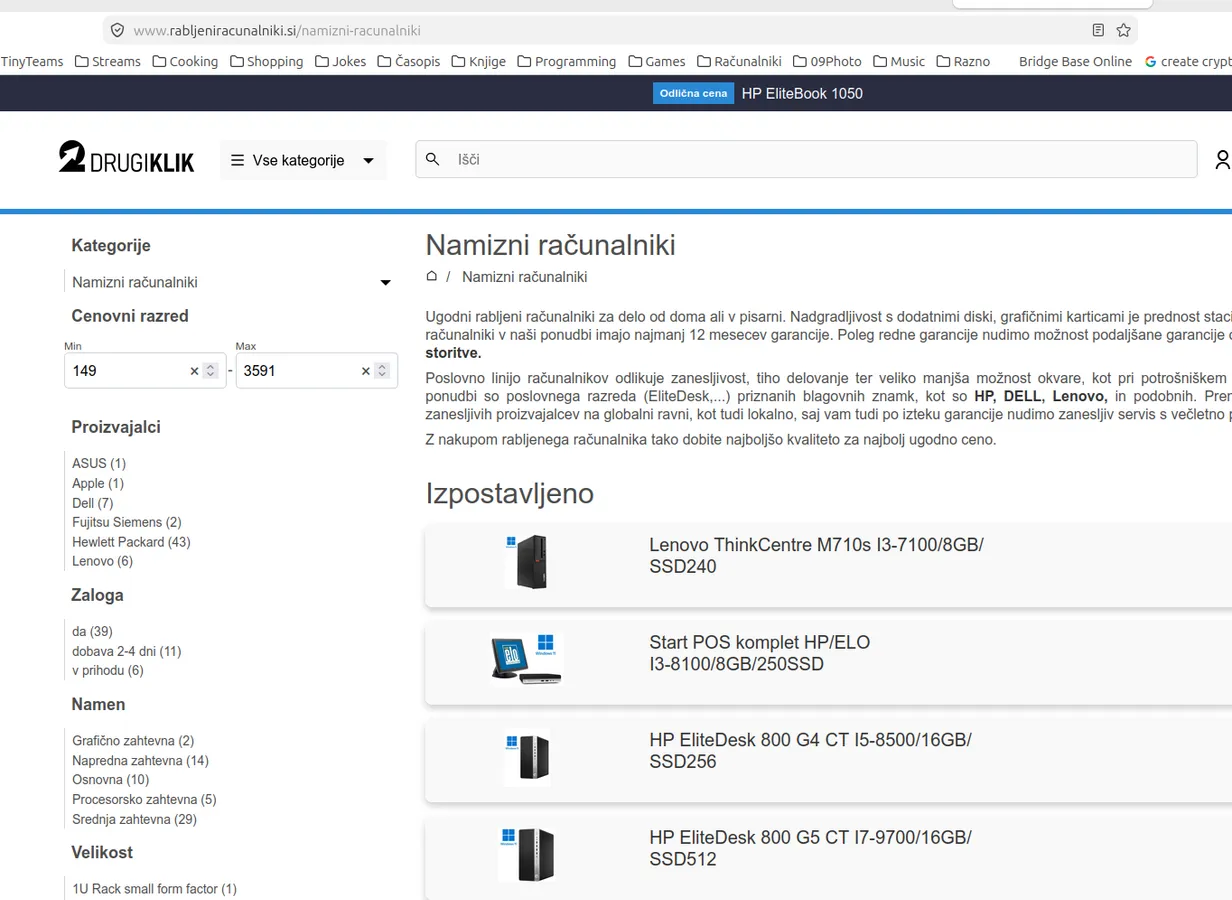This screenshot has width=1232, height=900.
Task: Click the address bar URL
Action: click(x=277, y=30)
